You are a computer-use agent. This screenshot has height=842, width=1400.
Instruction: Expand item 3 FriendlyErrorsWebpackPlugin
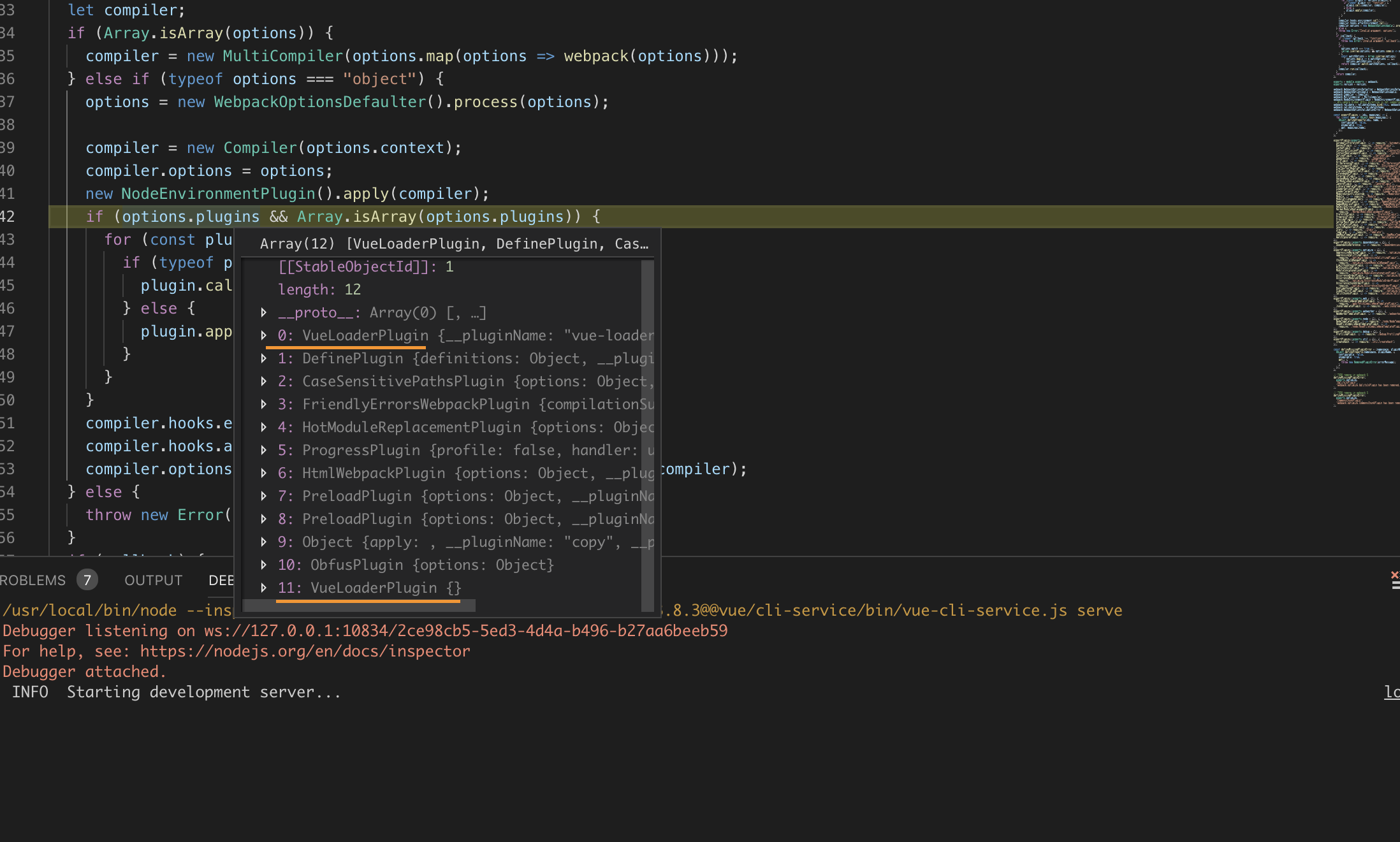pos(263,405)
